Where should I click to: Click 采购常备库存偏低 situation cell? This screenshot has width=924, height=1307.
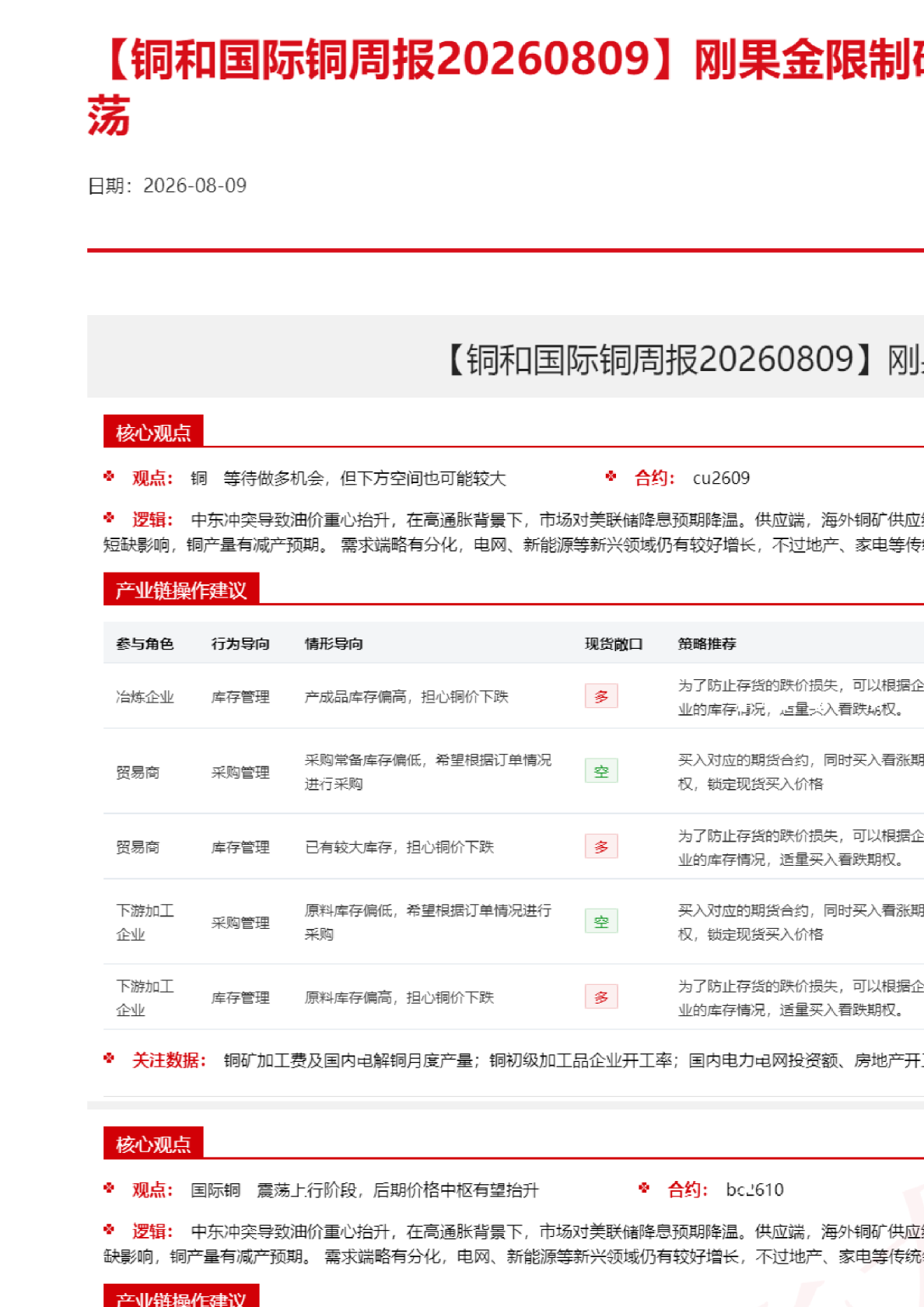click(x=428, y=772)
